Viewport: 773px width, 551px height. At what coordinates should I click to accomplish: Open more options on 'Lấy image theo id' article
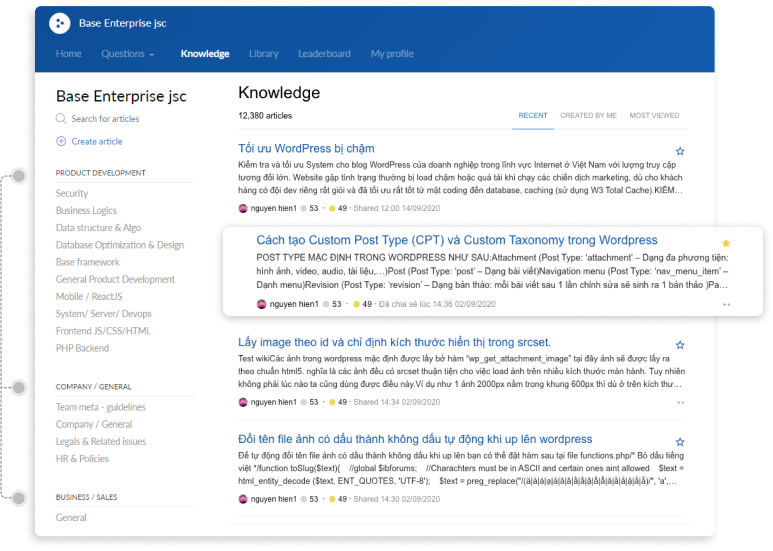tap(680, 403)
